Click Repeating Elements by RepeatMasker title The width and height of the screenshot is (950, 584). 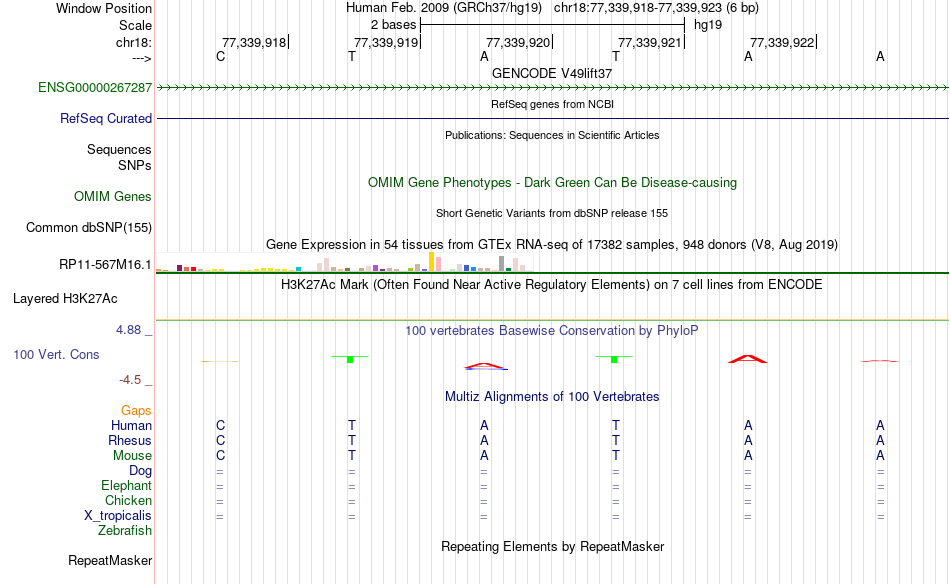[x=552, y=546]
